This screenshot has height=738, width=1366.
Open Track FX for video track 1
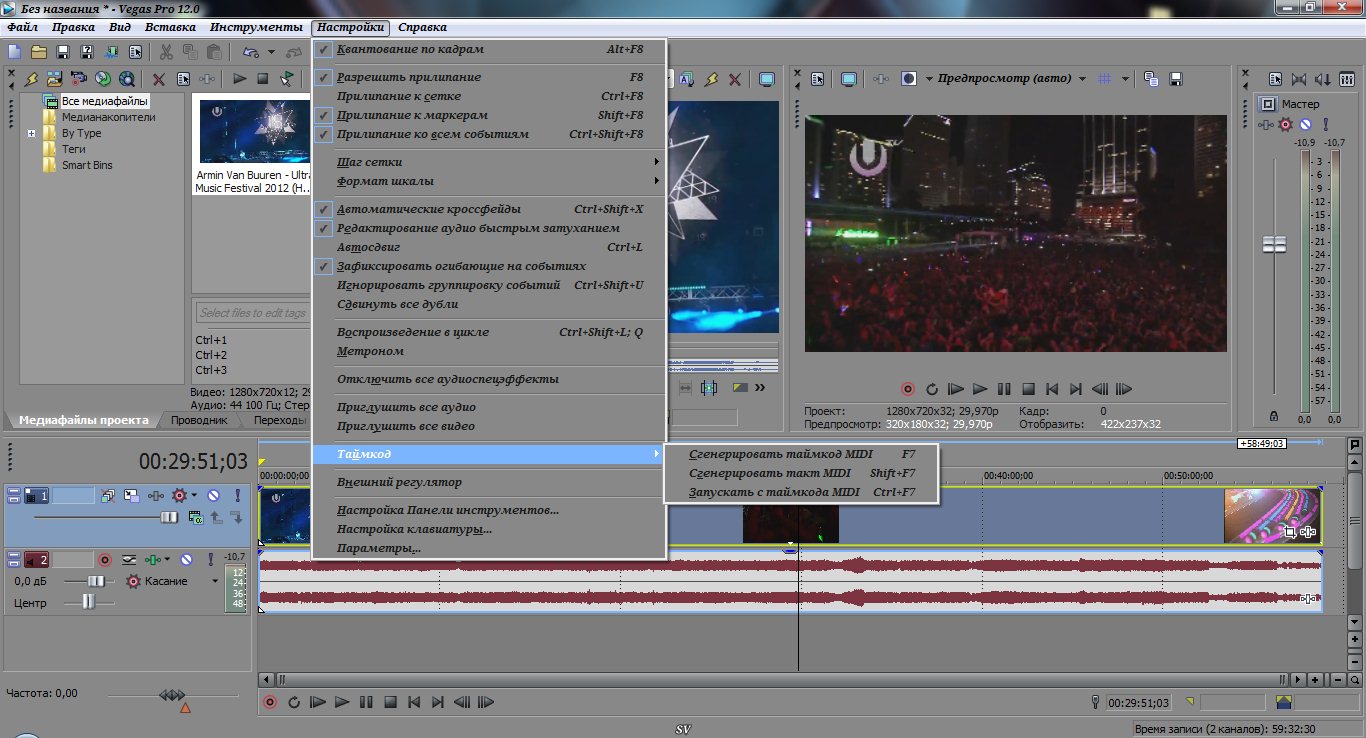click(156, 494)
